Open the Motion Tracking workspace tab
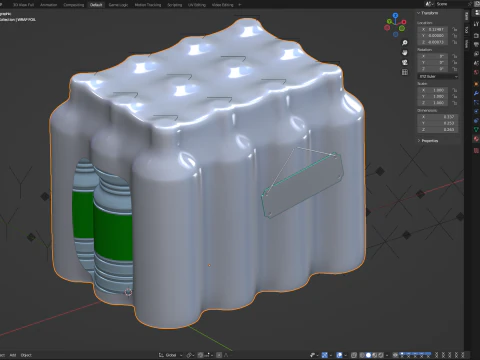 tap(148, 5)
